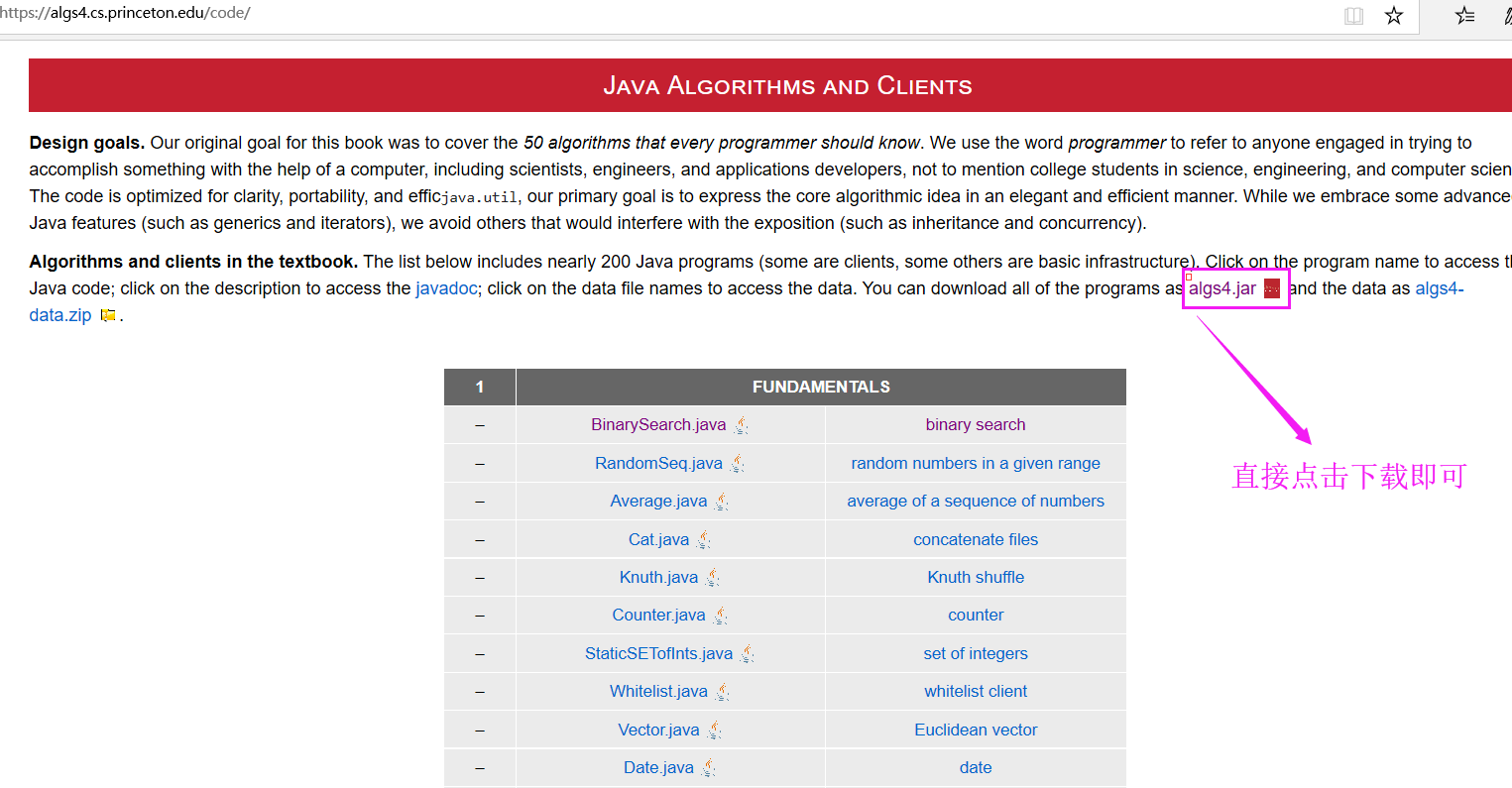Viewport: 1512px width, 788px height.
Task: Open Java icon next to Knuth.java
Action: pos(712,578)
